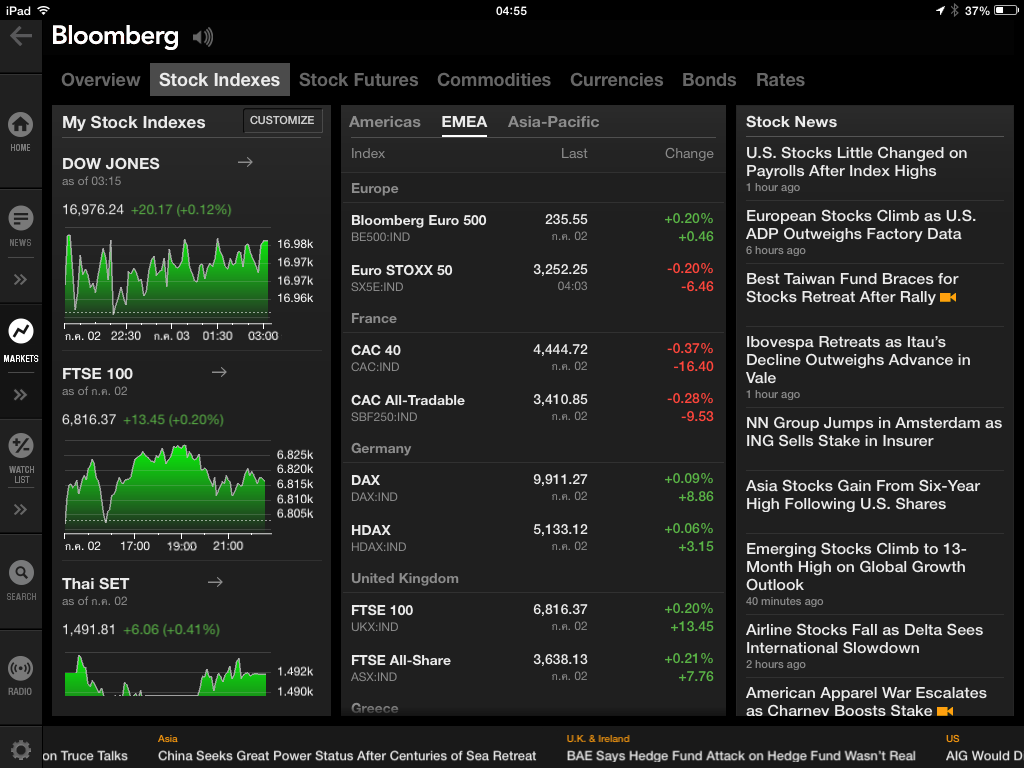Tap the Bluetooth status icon
1024x768 pixels.
click(954, 10)
